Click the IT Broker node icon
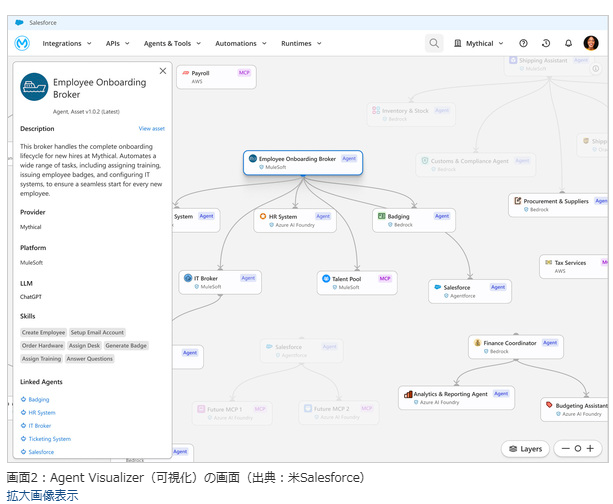The height and width of the screenshot is (504, 613). (188, 278)
